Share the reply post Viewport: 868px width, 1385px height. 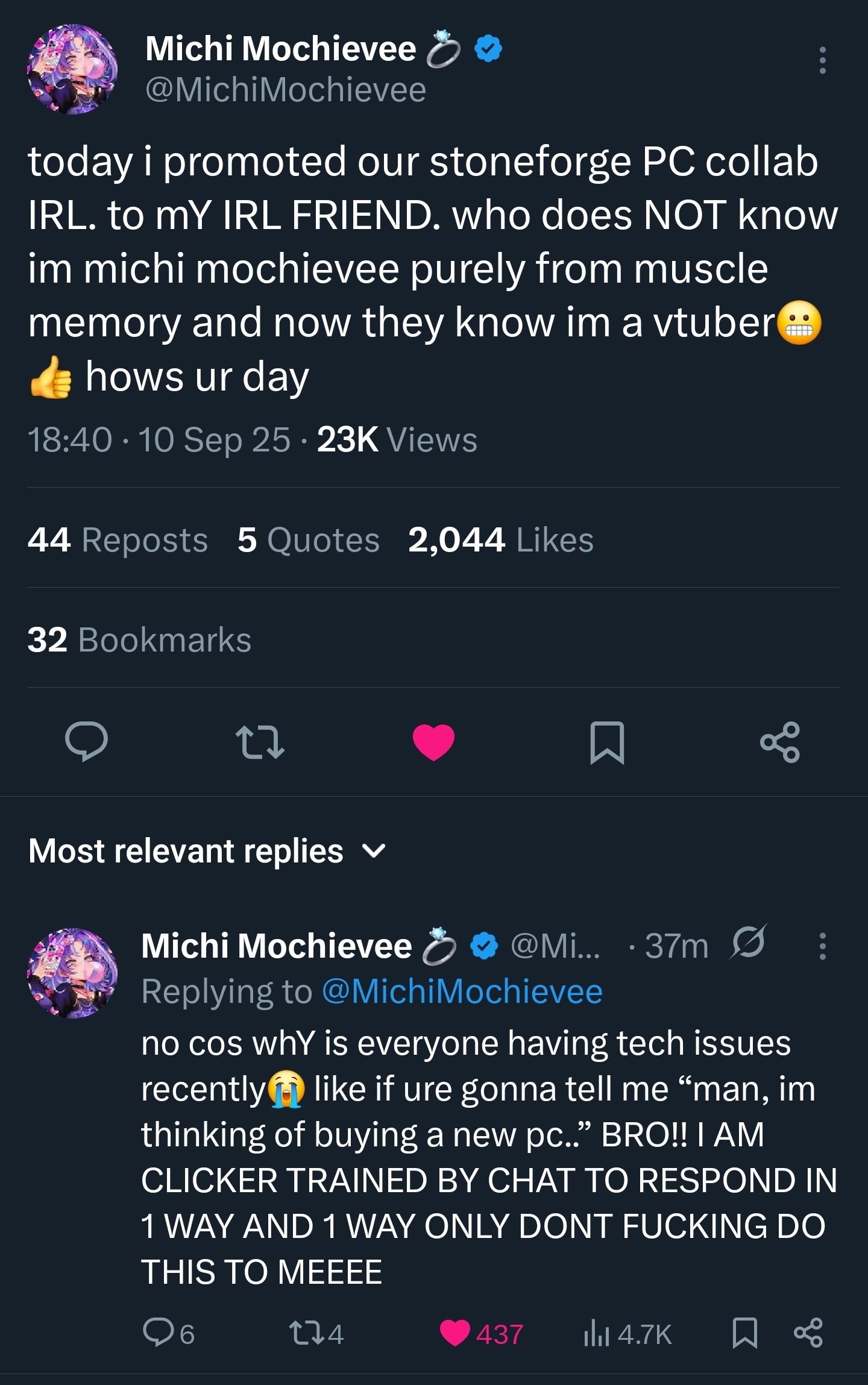808,1333
